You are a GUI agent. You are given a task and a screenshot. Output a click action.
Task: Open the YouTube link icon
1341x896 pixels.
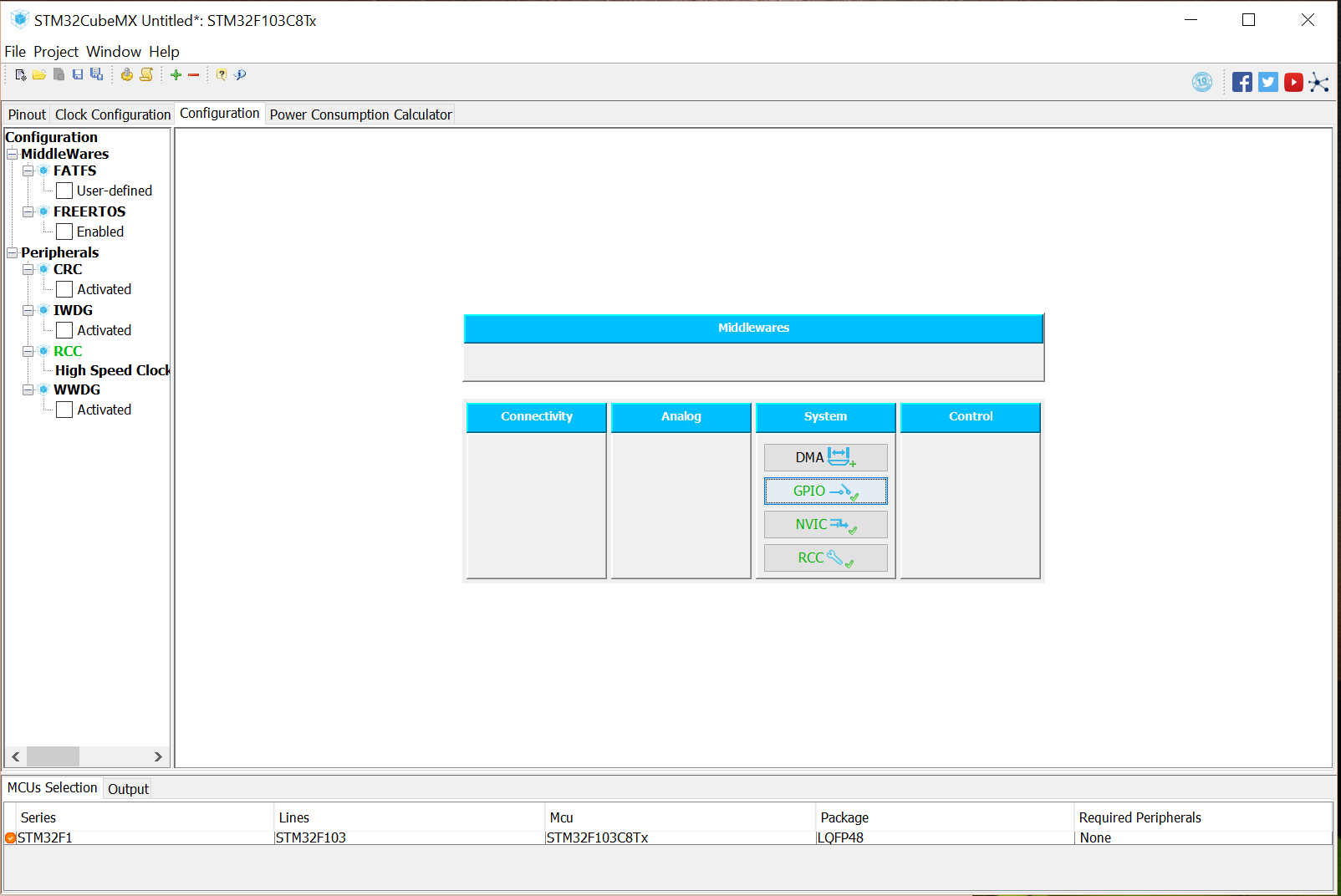click(x=1293, y=82)
